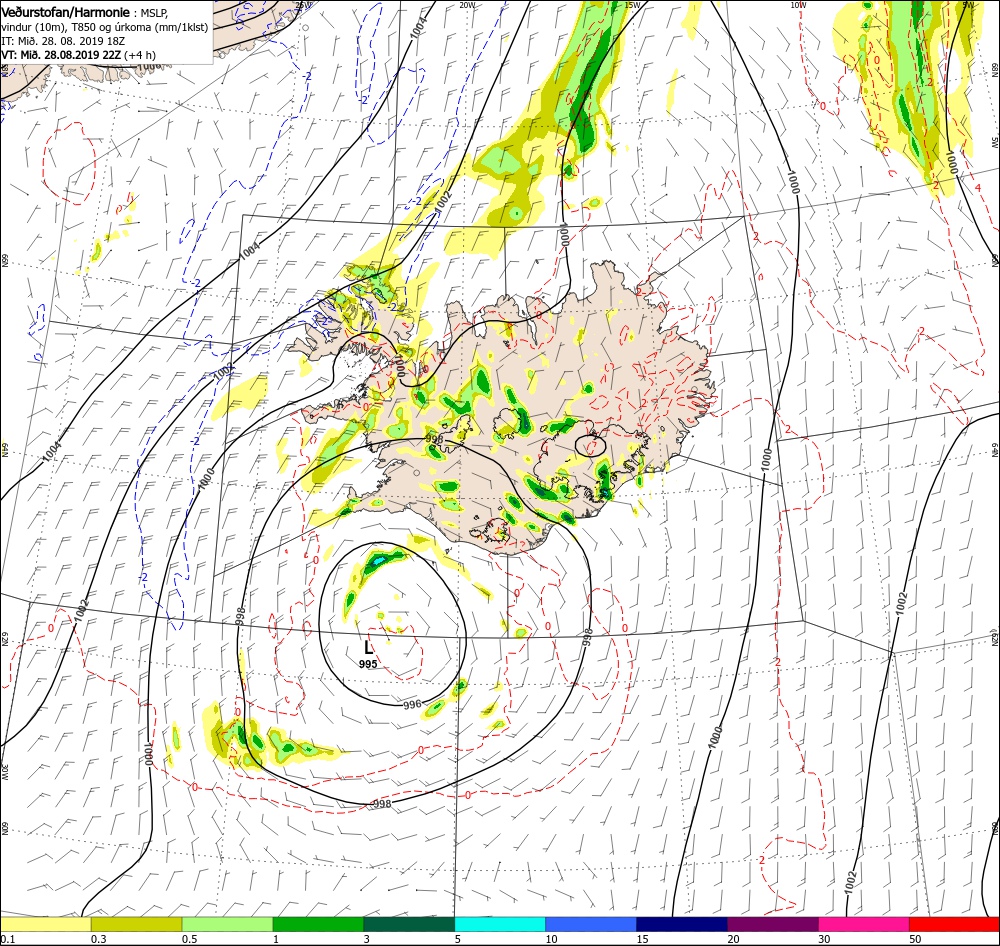Click the '50' legend value label

(x=916, y=939)
